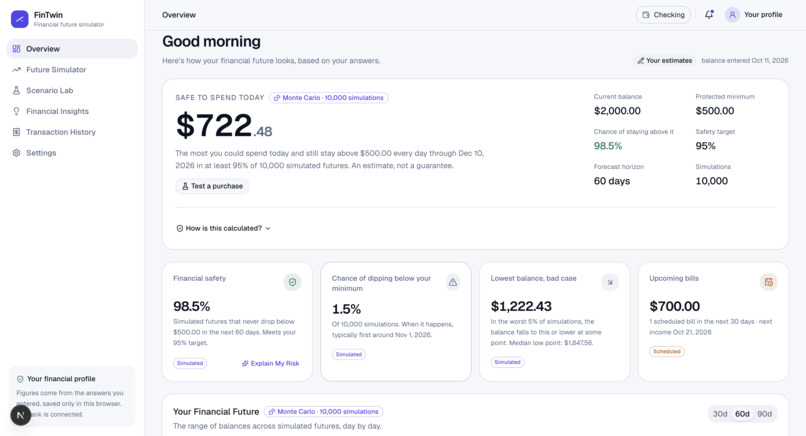
Task: Open the Checking account selector
Action: 663,15
